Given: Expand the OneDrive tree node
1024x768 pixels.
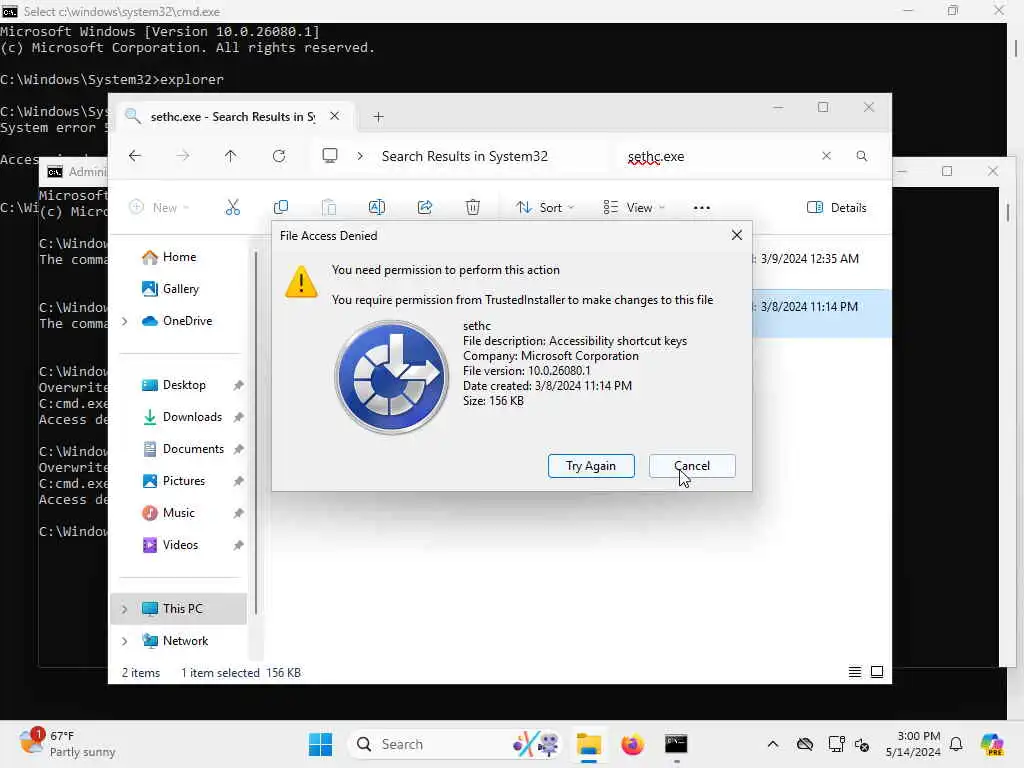Looking at the screenshot, I should (x=125, y=321).
